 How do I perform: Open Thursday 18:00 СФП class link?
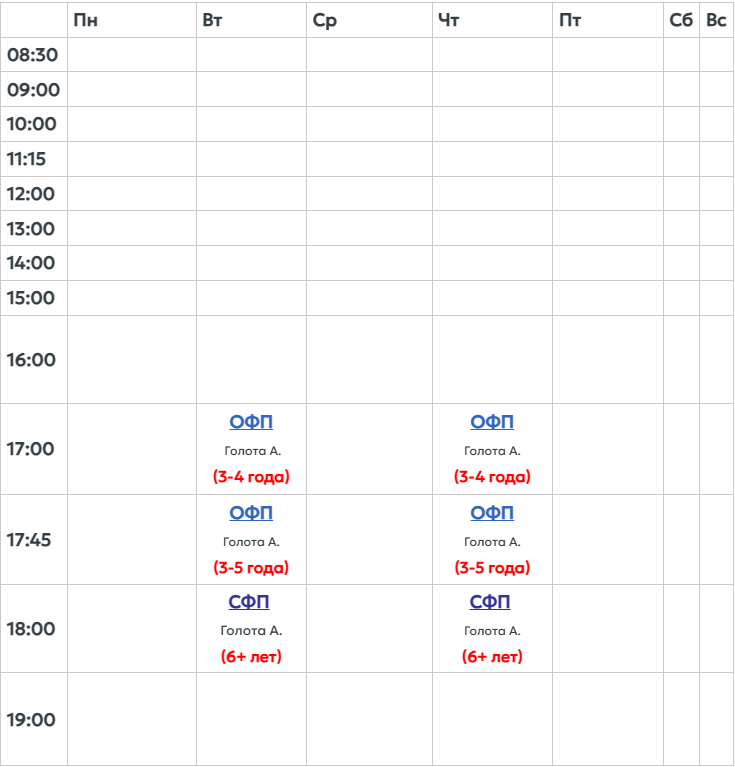coord(490,602)
